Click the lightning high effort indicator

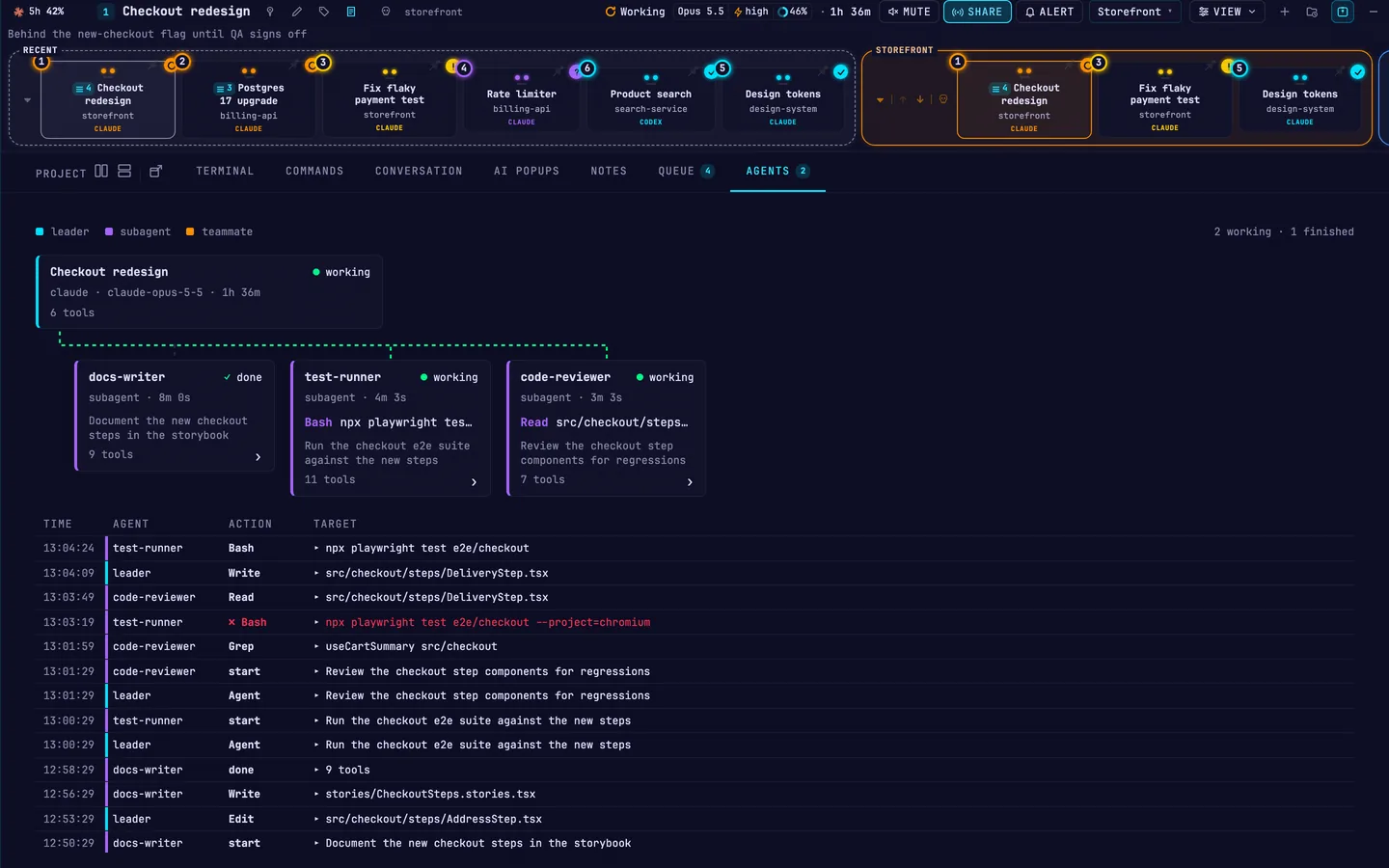coord(751,12)
